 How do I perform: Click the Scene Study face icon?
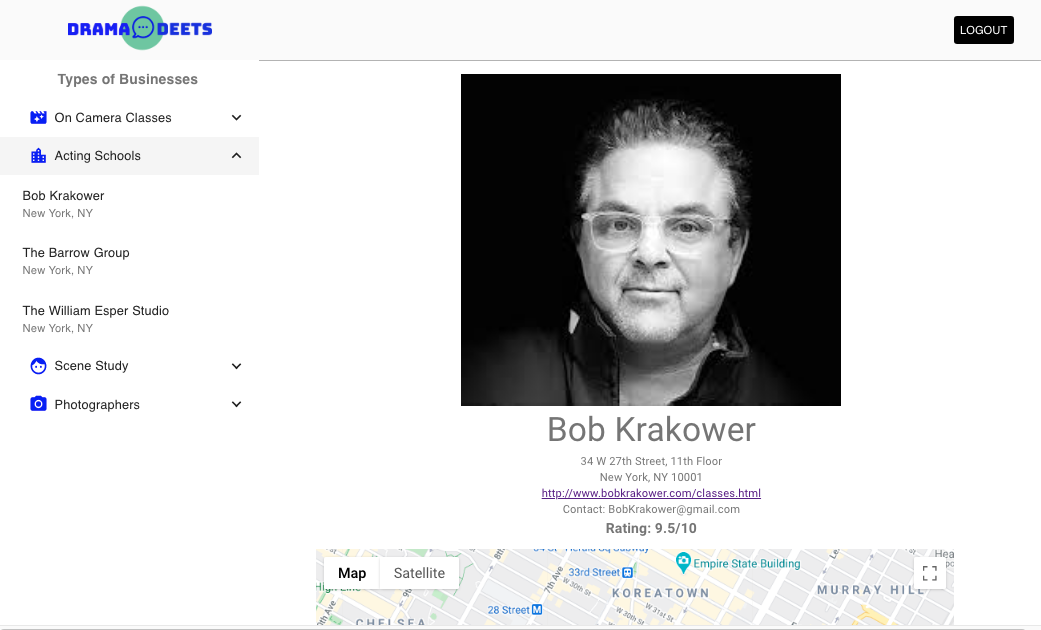39,366
